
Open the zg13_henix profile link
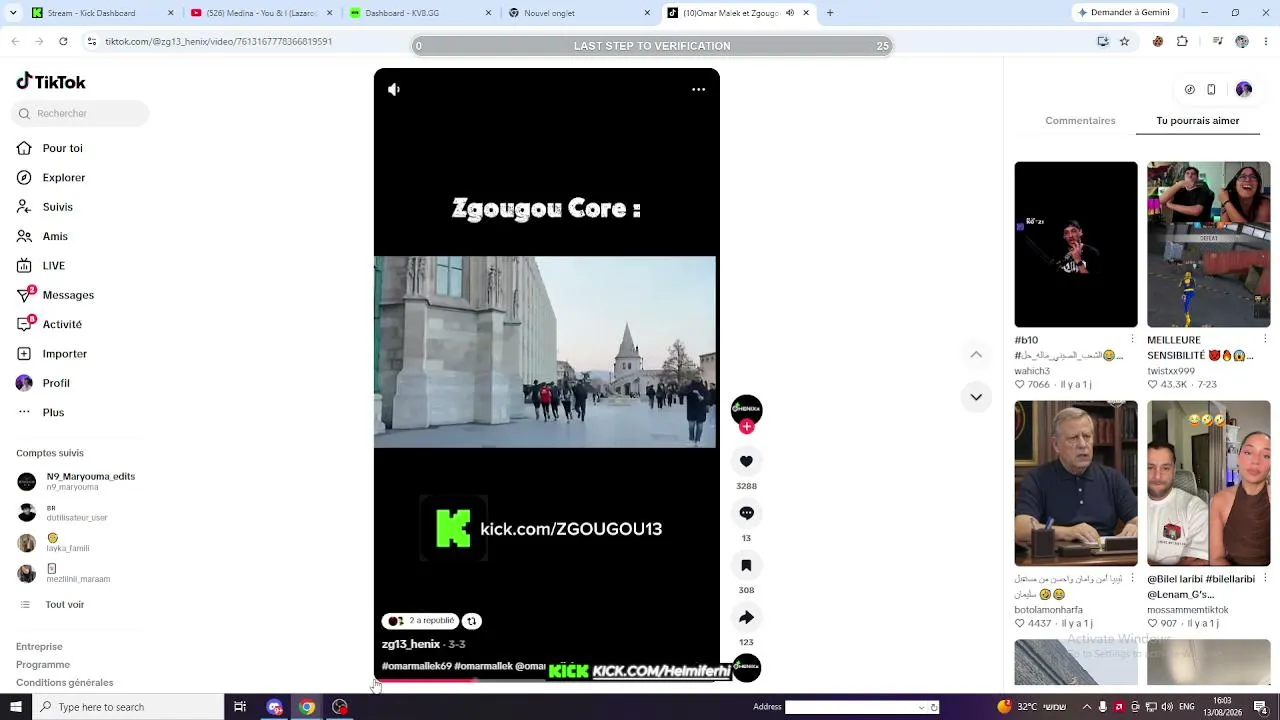point(411,644)
